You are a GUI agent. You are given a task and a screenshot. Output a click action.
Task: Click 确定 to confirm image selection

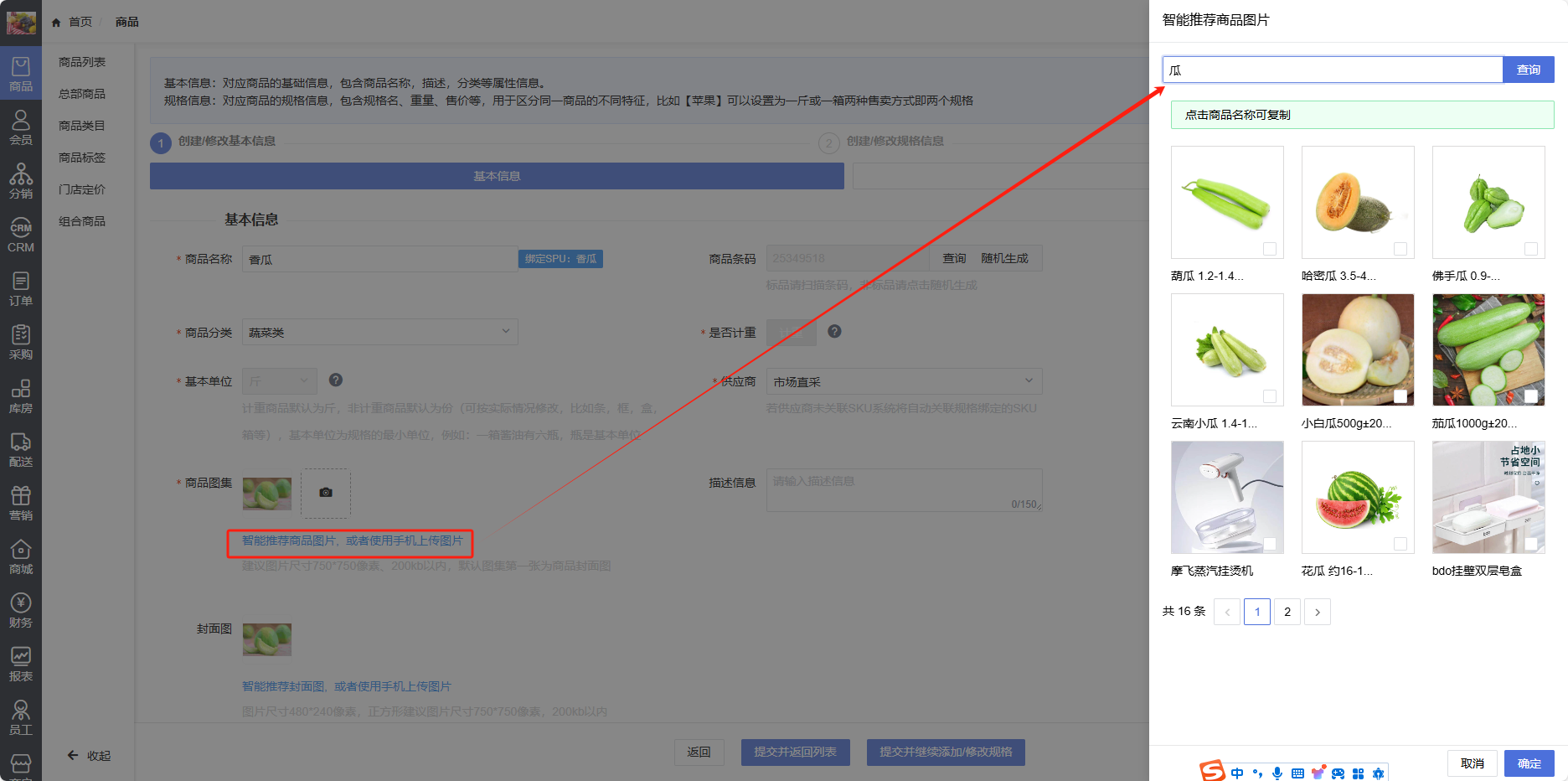pyautogui.click(x=1529, y=763)
